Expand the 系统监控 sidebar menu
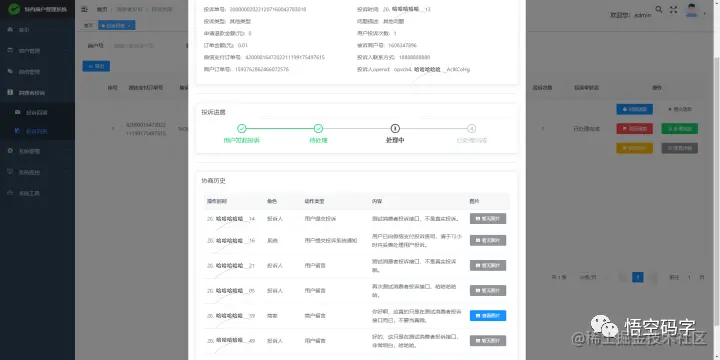The image size is (720, 360). (38, 172)
